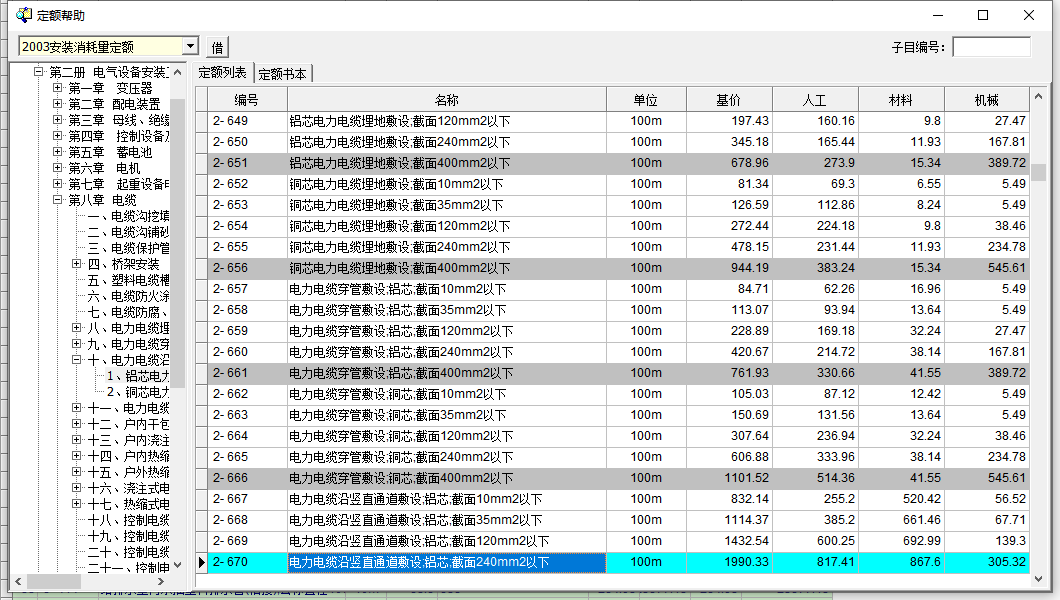1060x600 pixels.
Task: Collapse the 第八章 电缆 node
Action: [57, 200]
